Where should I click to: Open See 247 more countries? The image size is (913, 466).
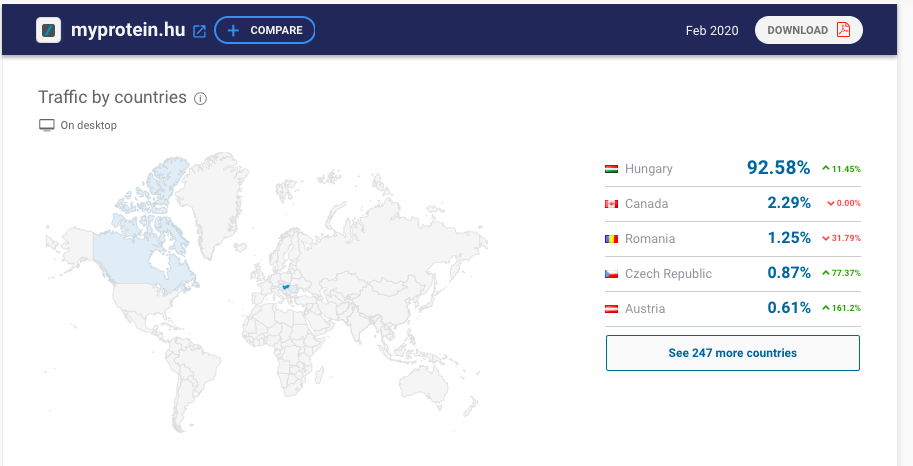732,353
